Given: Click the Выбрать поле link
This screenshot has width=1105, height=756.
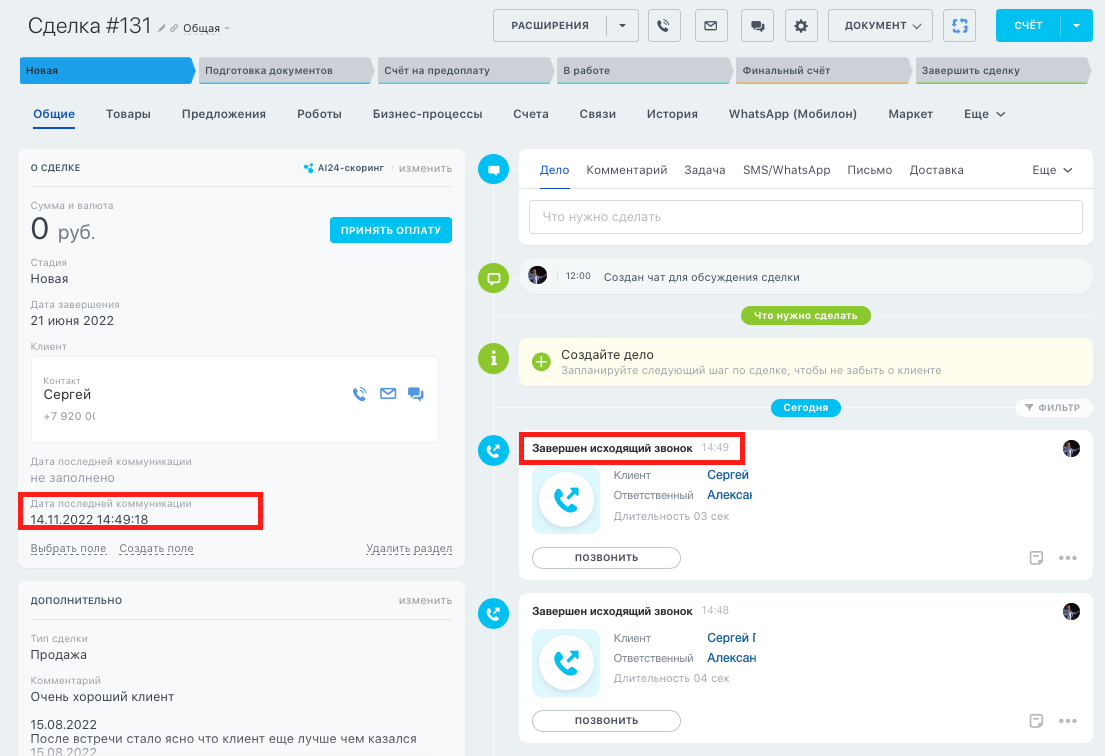Looking at the screenshot, I should [68, 548].
